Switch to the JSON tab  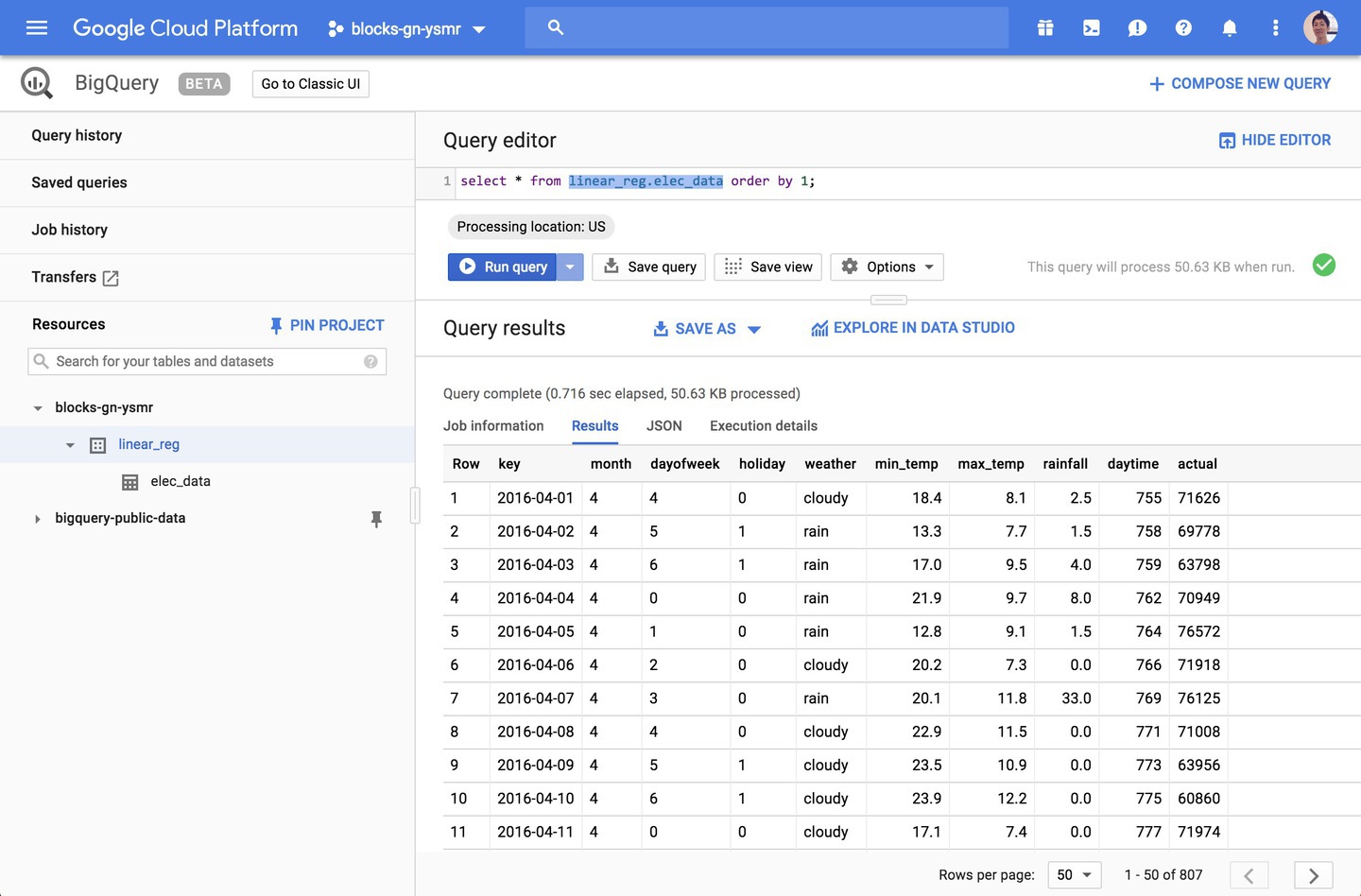tap(663, 426)
